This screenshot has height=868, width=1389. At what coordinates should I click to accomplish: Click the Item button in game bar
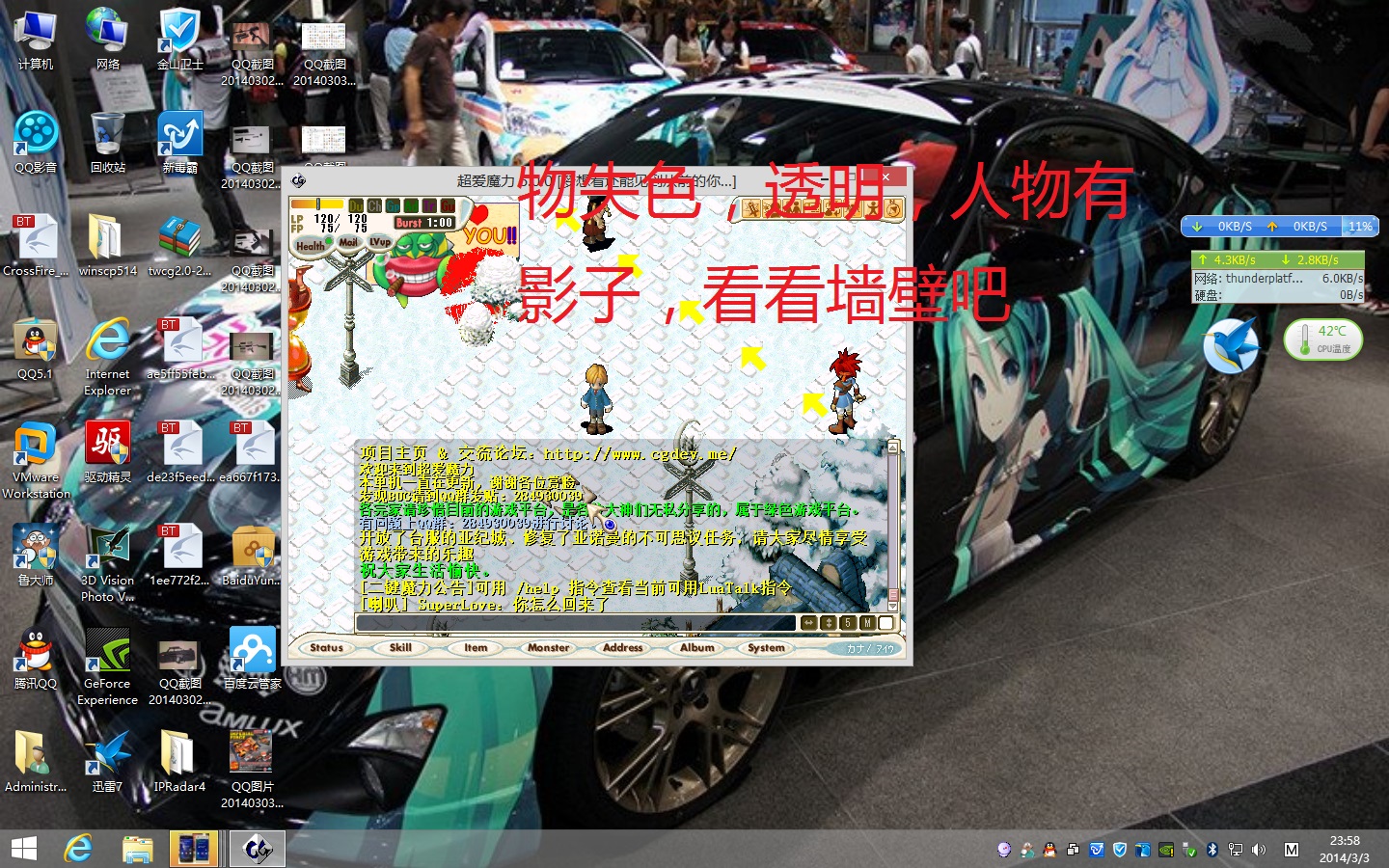point(476,648)
